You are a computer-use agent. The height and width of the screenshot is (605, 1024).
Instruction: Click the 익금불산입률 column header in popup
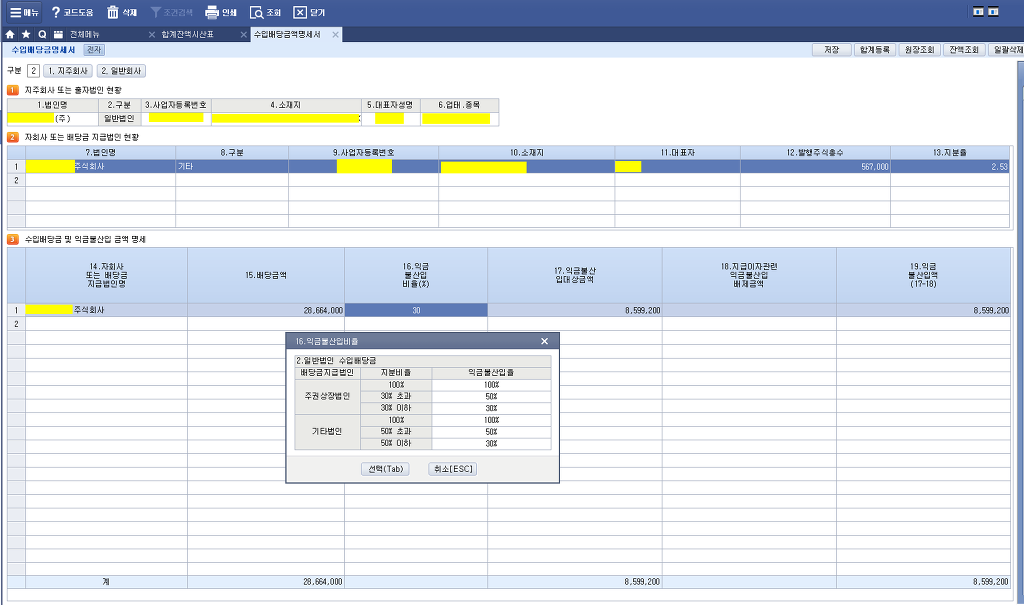tap(491, 372)
